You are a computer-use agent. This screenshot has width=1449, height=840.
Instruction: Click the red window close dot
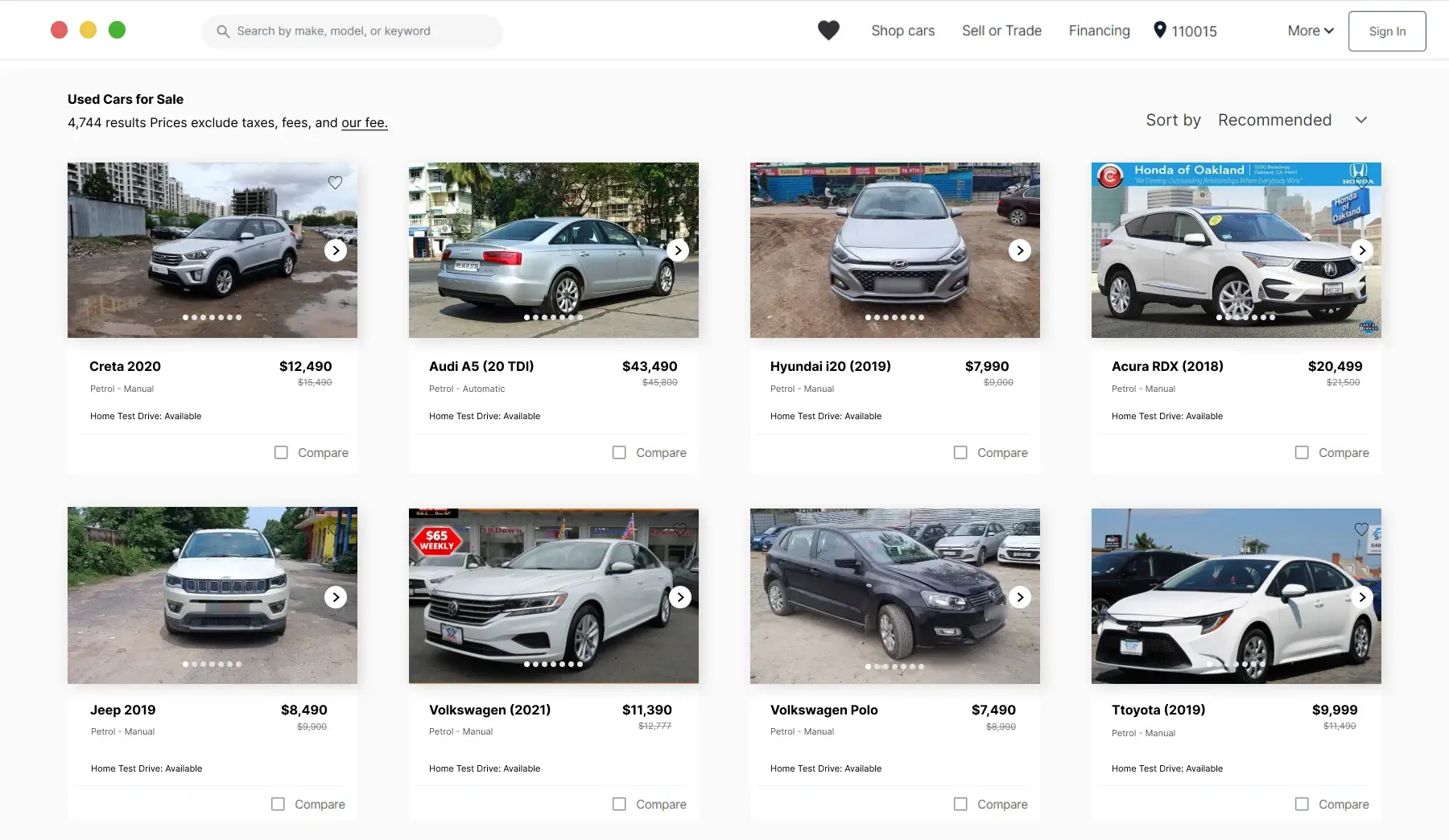click(x=59, y=30)
